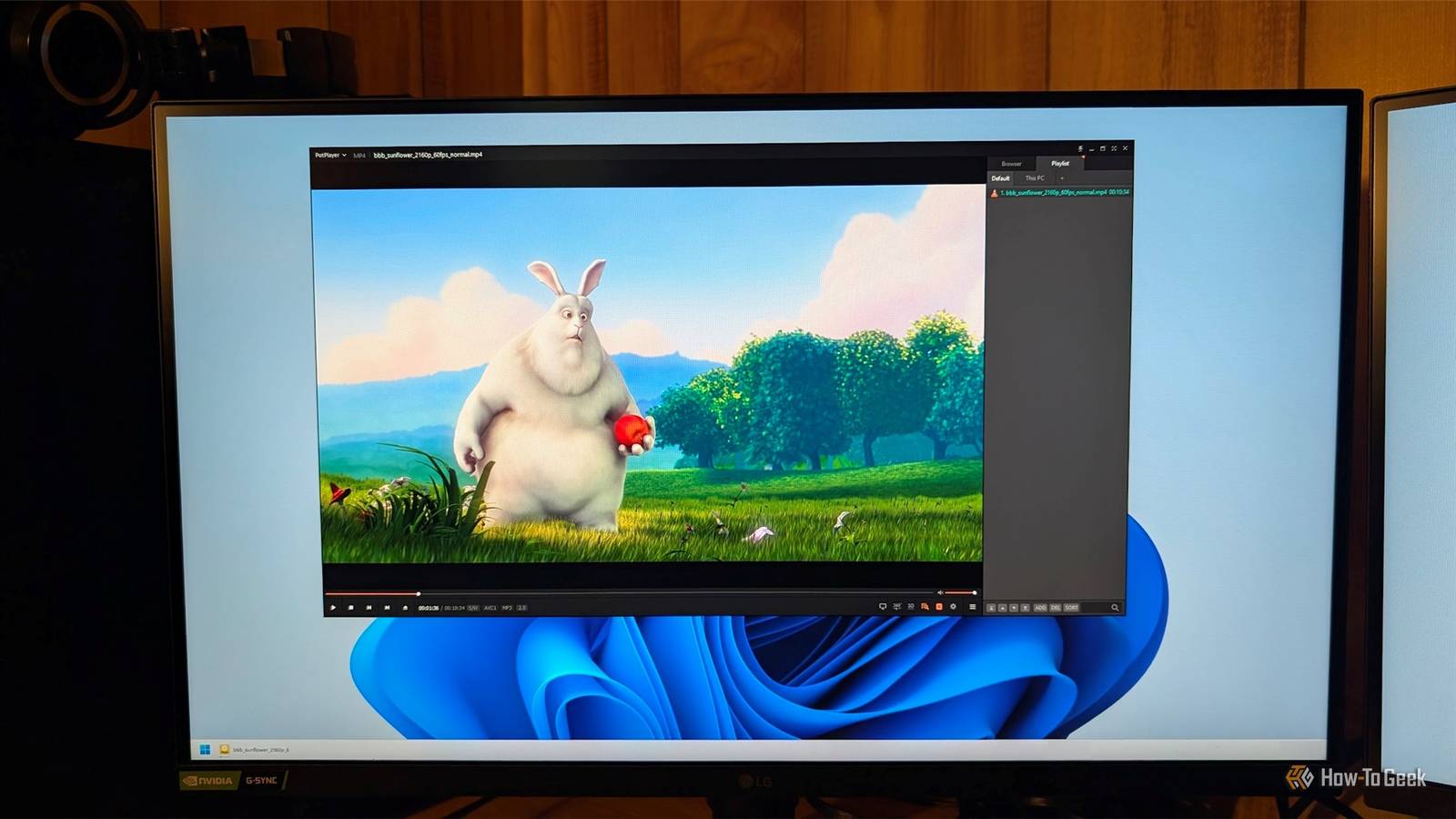This screenshot has width=1456, height=819.
Task: Click the always-on-top pin icon
Action: pyautogui.click(x=1080, y=148)
